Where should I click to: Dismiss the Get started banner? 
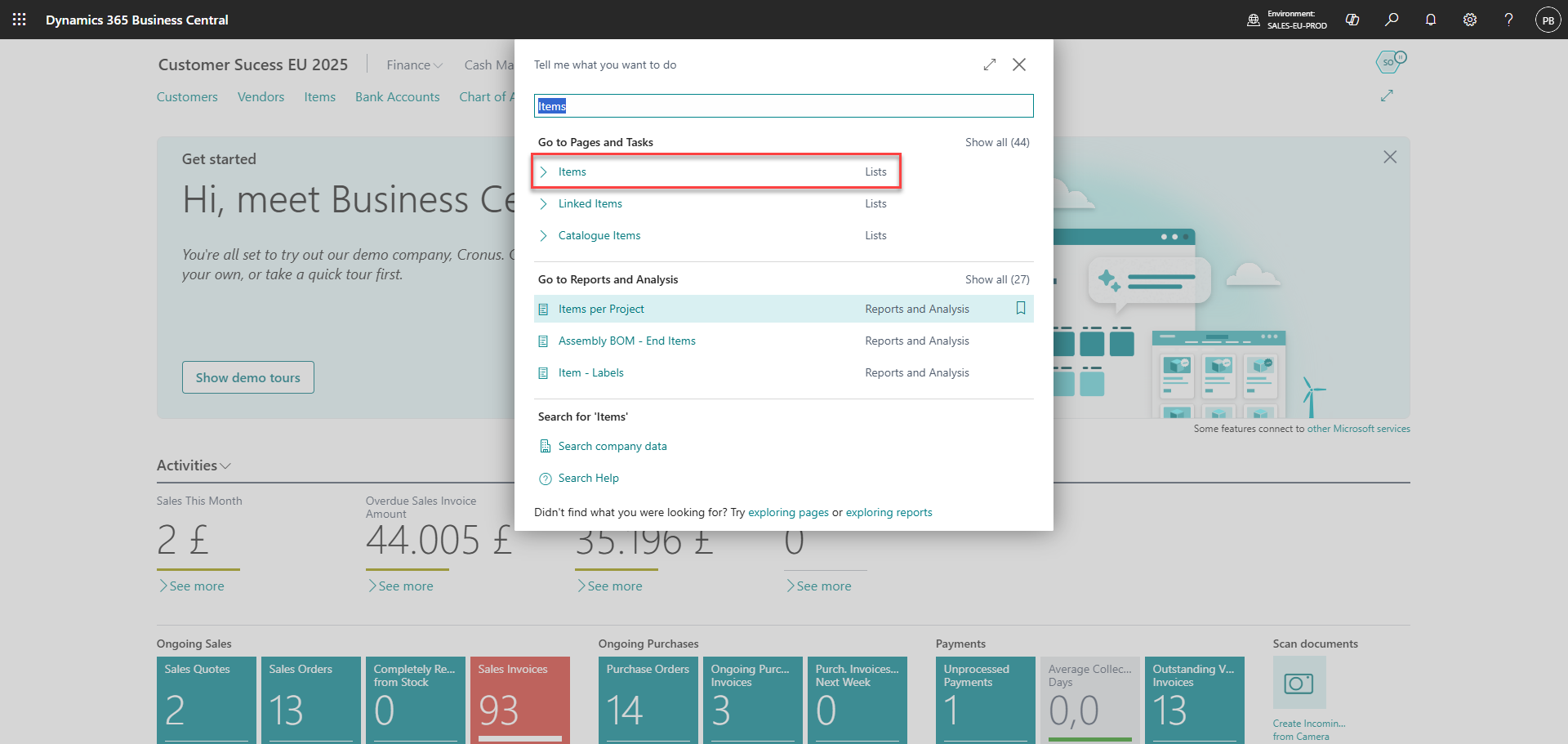[1390, 157]
